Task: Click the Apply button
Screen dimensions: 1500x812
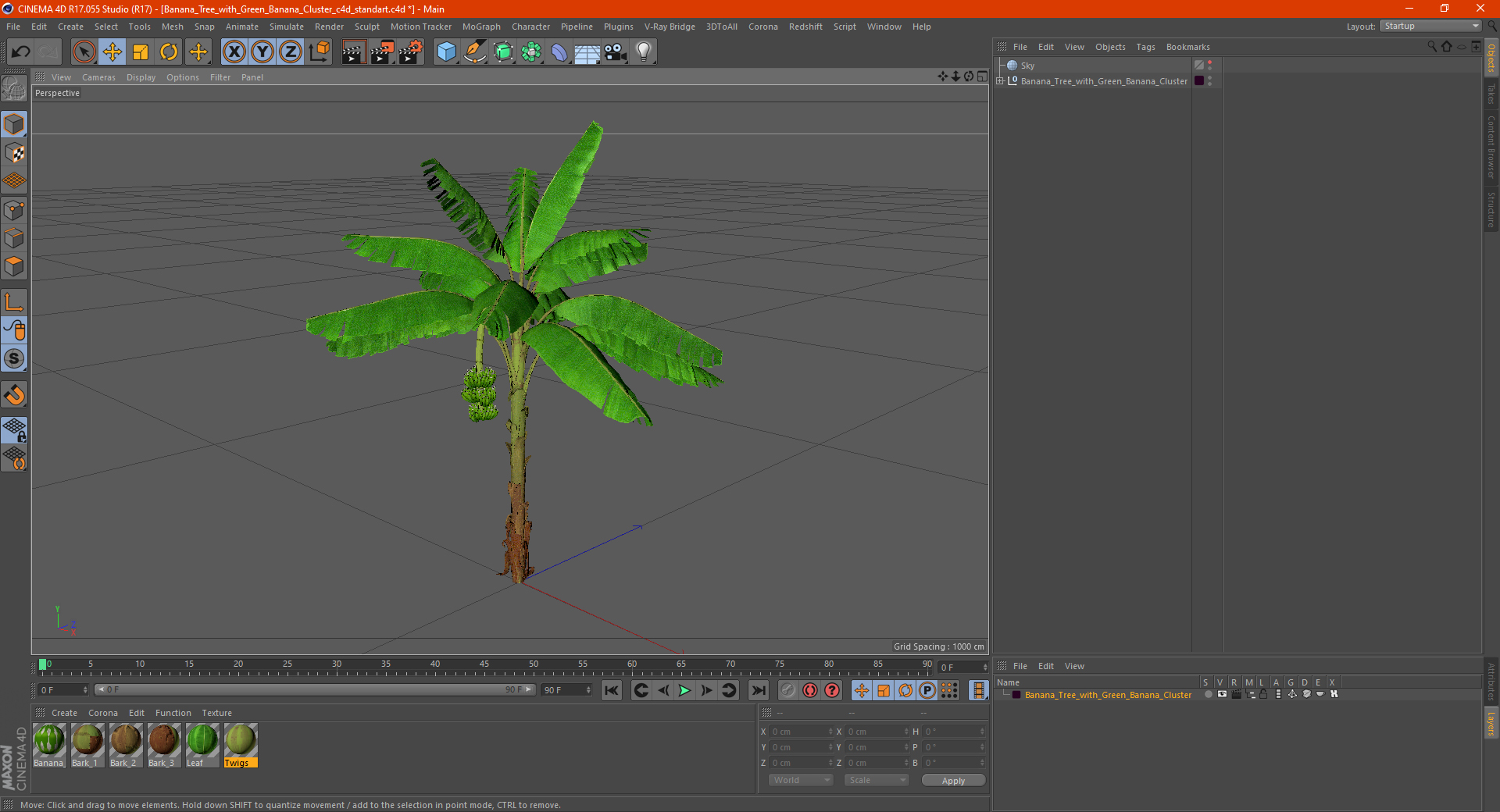Action: 952,780
